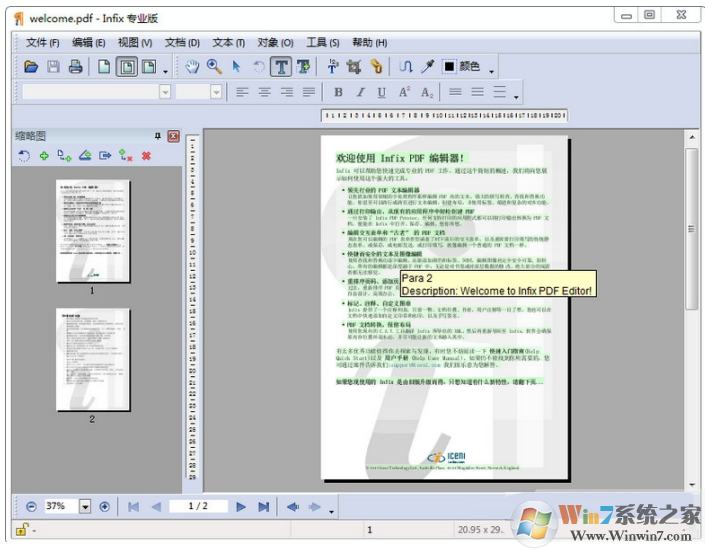Go to the next page arrow
This screenshot has width=708, height=550.
(x=241, y=507)
